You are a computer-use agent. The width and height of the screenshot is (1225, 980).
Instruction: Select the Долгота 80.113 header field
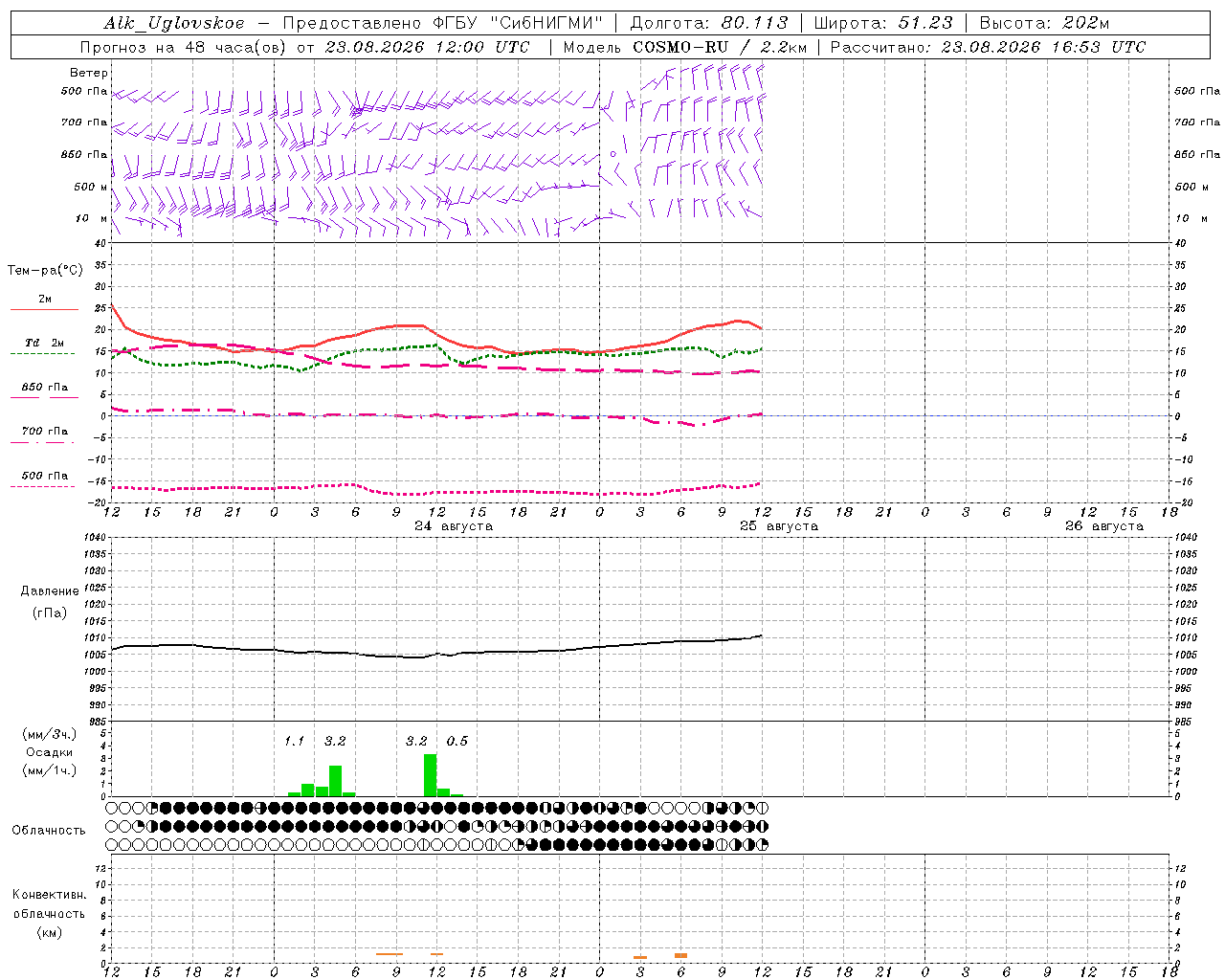[x=709, y=23]
